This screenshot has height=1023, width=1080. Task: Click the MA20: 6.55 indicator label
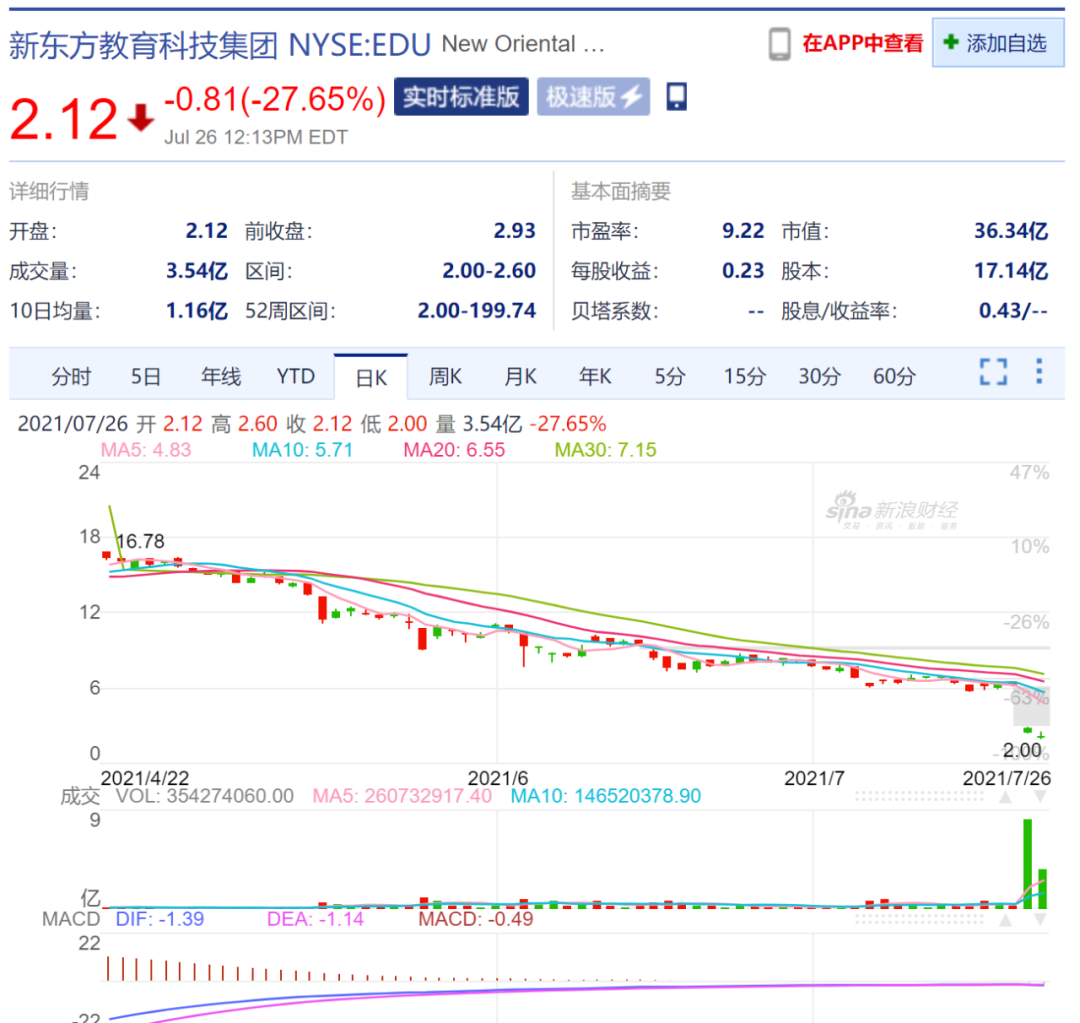[454, 450]
